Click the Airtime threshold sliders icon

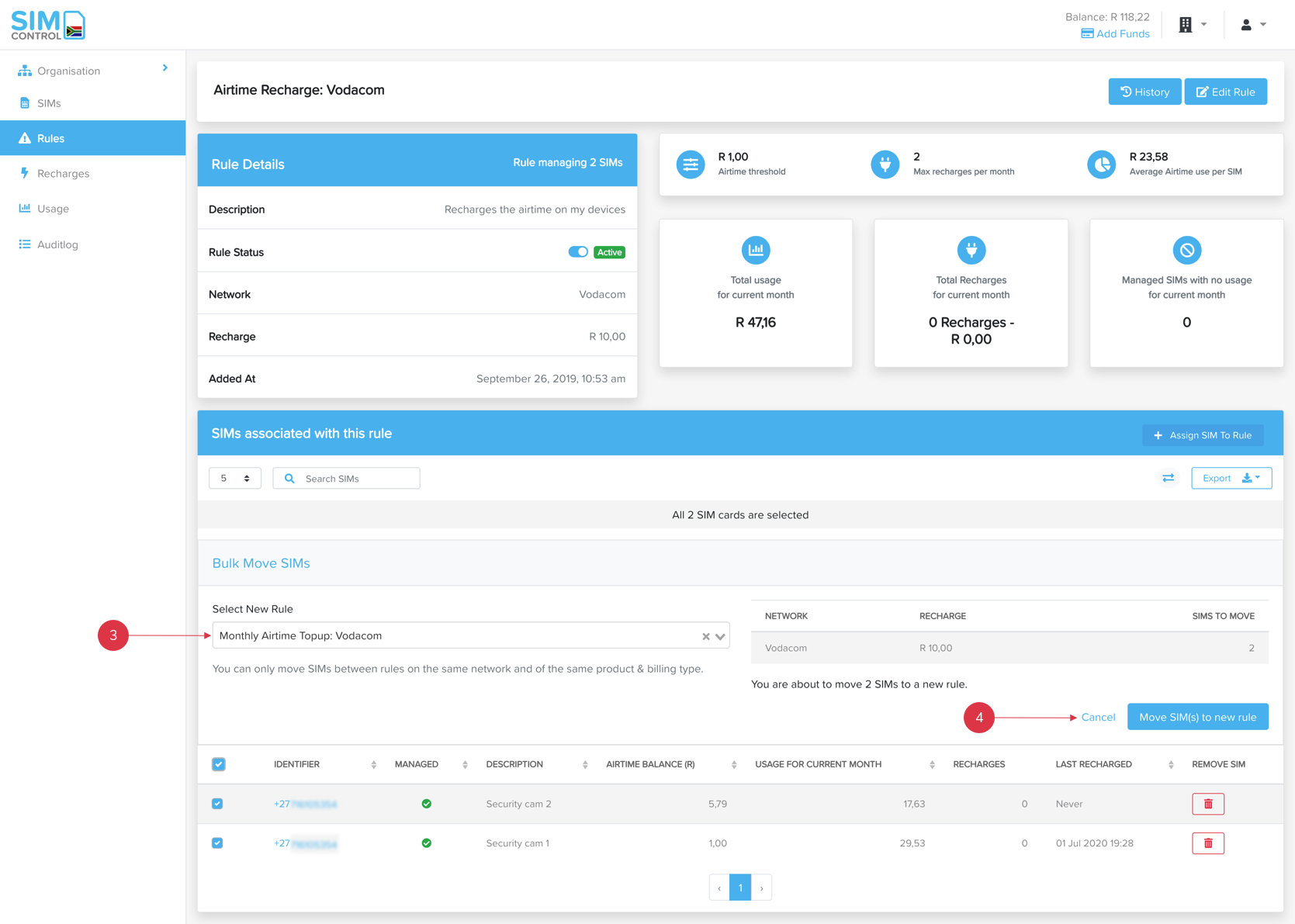point(691,164)
